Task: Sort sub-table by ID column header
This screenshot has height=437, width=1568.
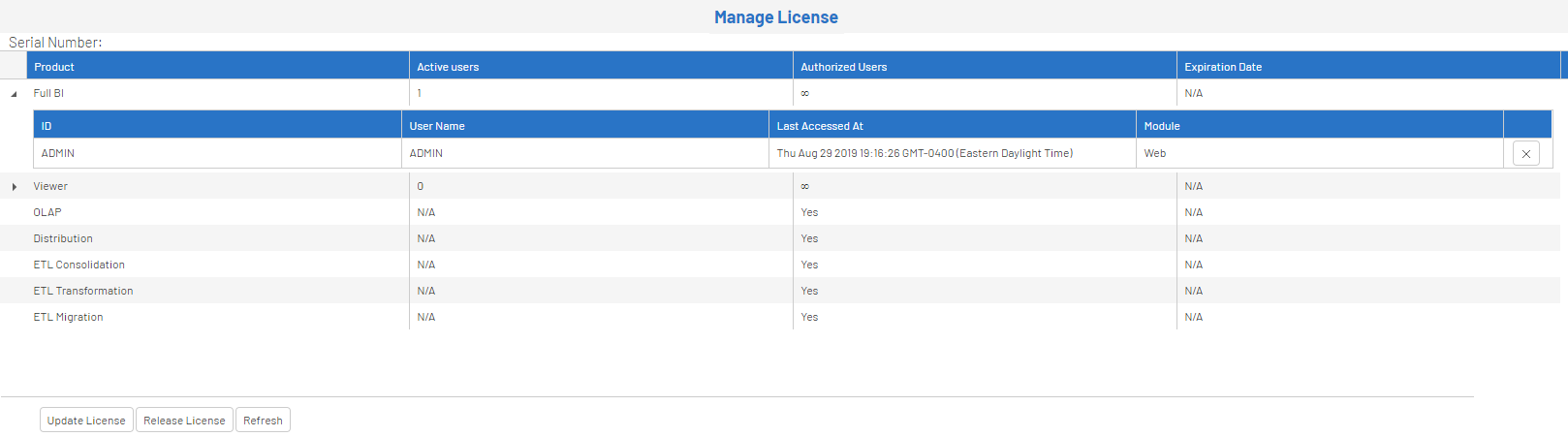Action: (x=47, y=126)
